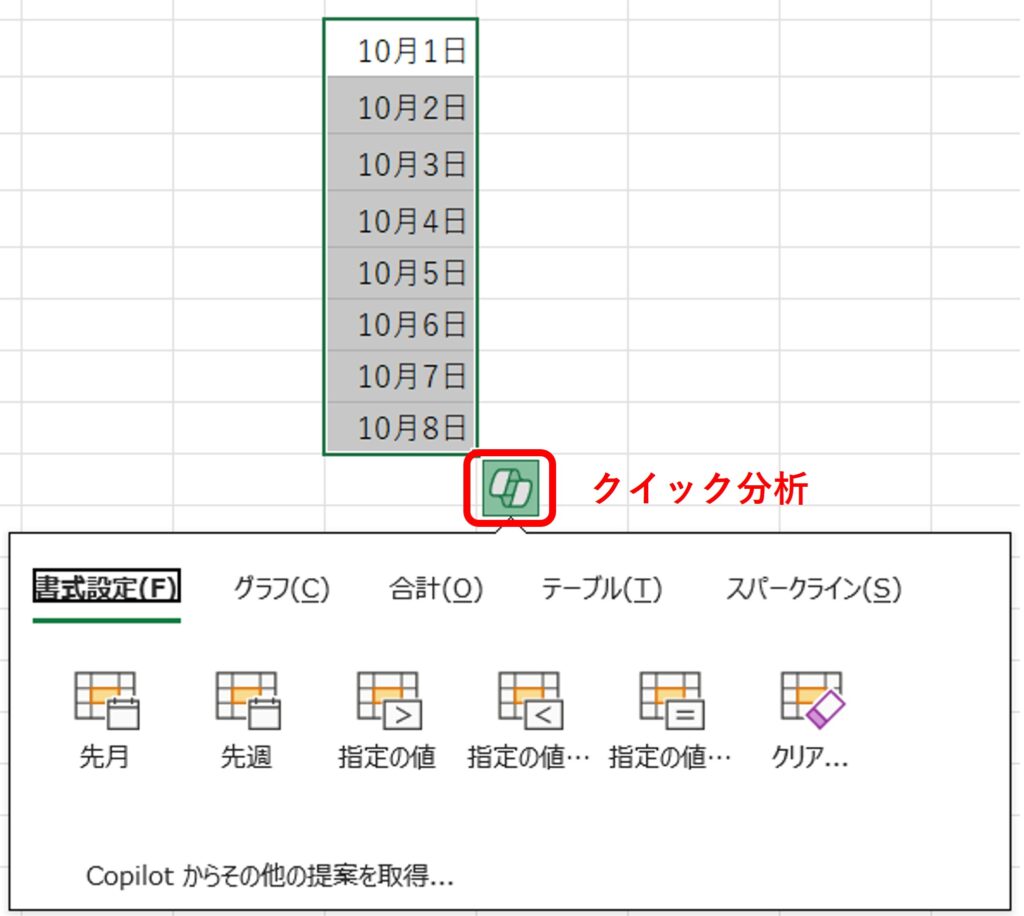This screenshot has height=916, width=1024.
Task: Select the 10月5日 date cell
Action: click(401, 272)
